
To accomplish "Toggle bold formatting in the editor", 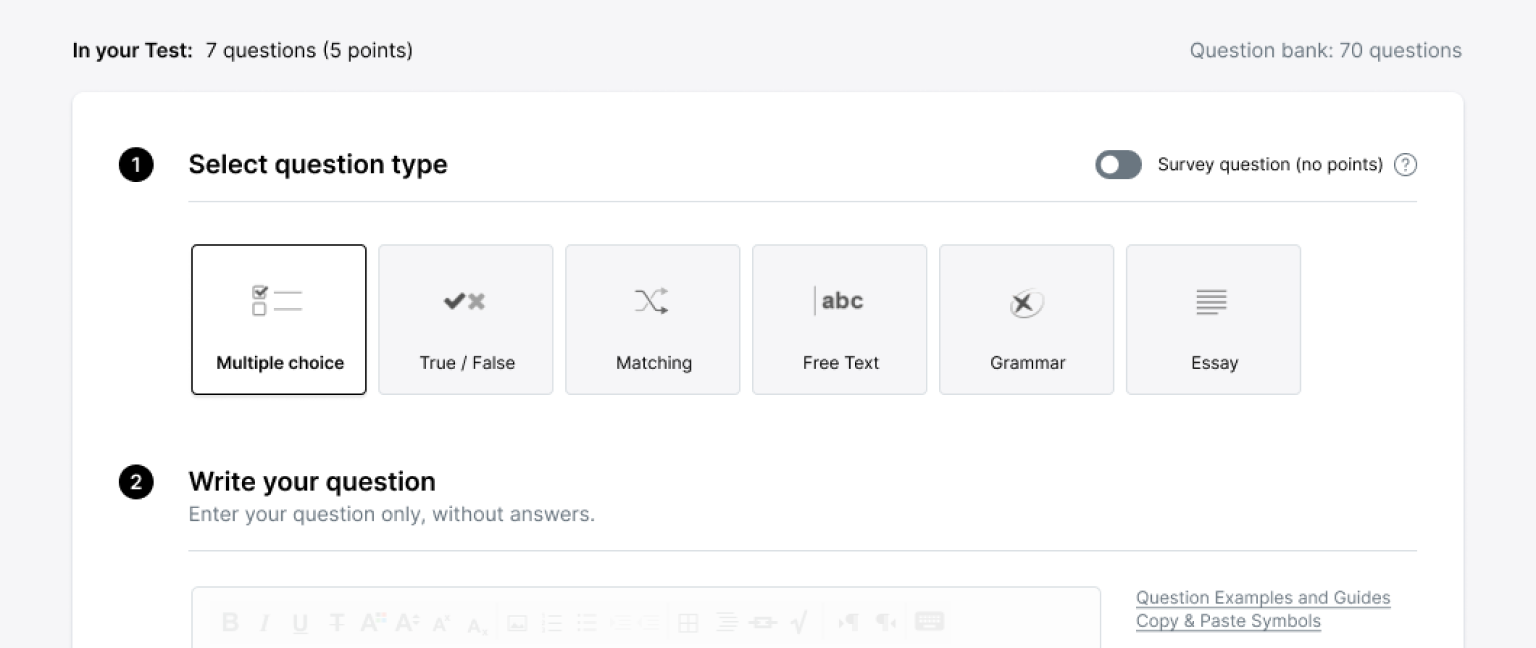I will point(230,623).
